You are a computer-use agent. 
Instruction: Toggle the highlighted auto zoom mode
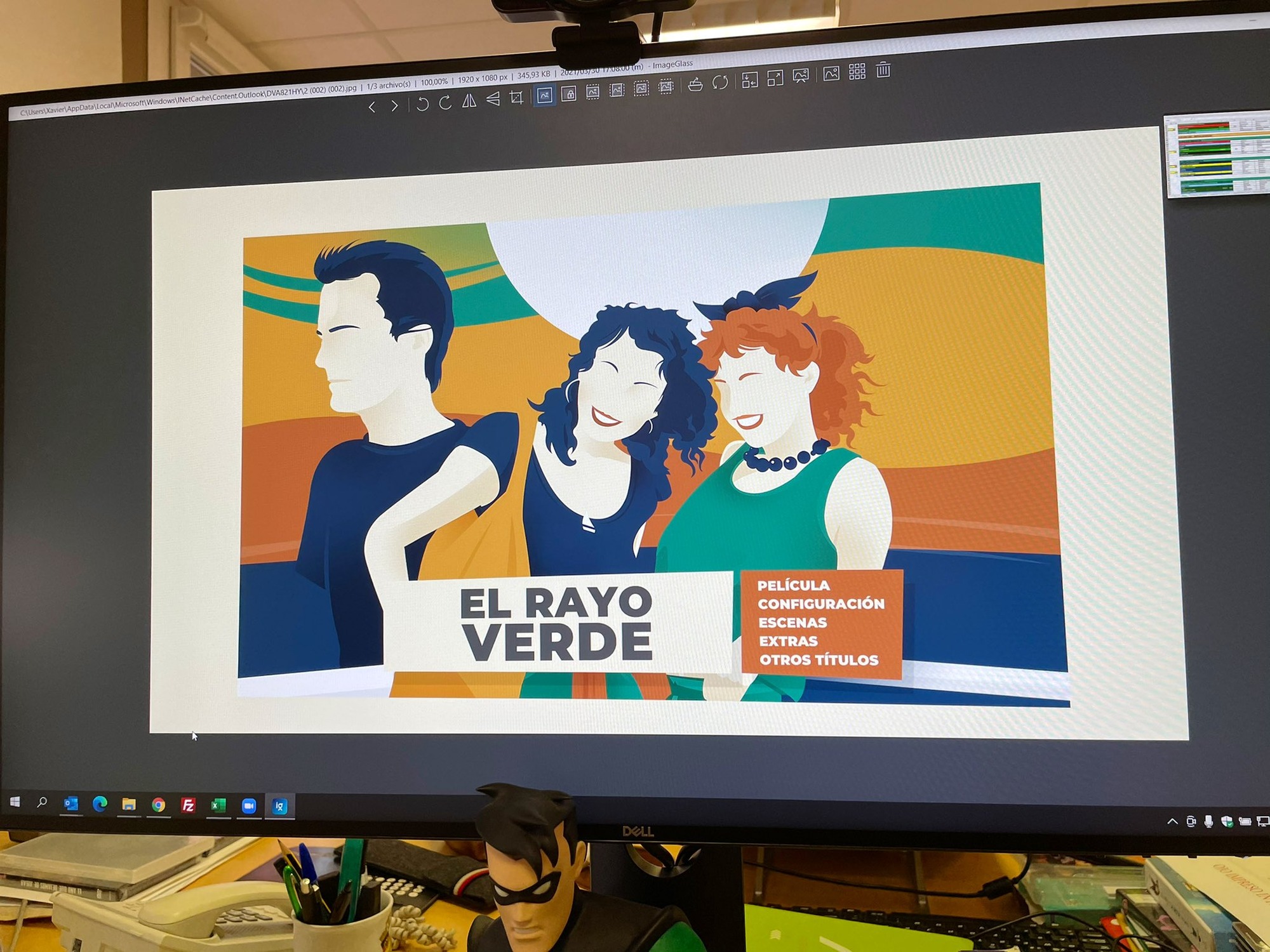tap(544, 96)
